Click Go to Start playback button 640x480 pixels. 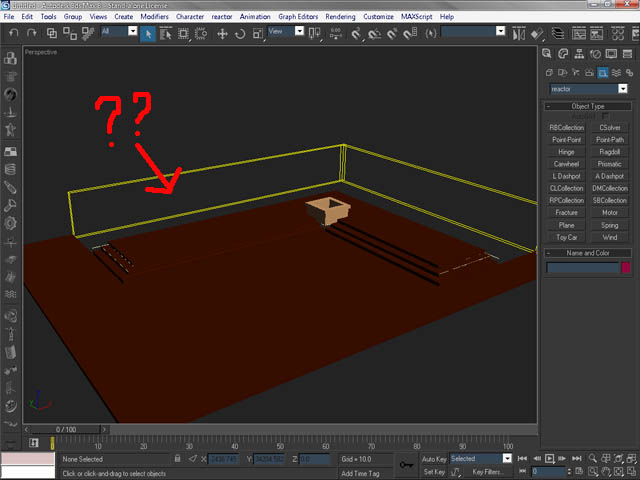522,458
